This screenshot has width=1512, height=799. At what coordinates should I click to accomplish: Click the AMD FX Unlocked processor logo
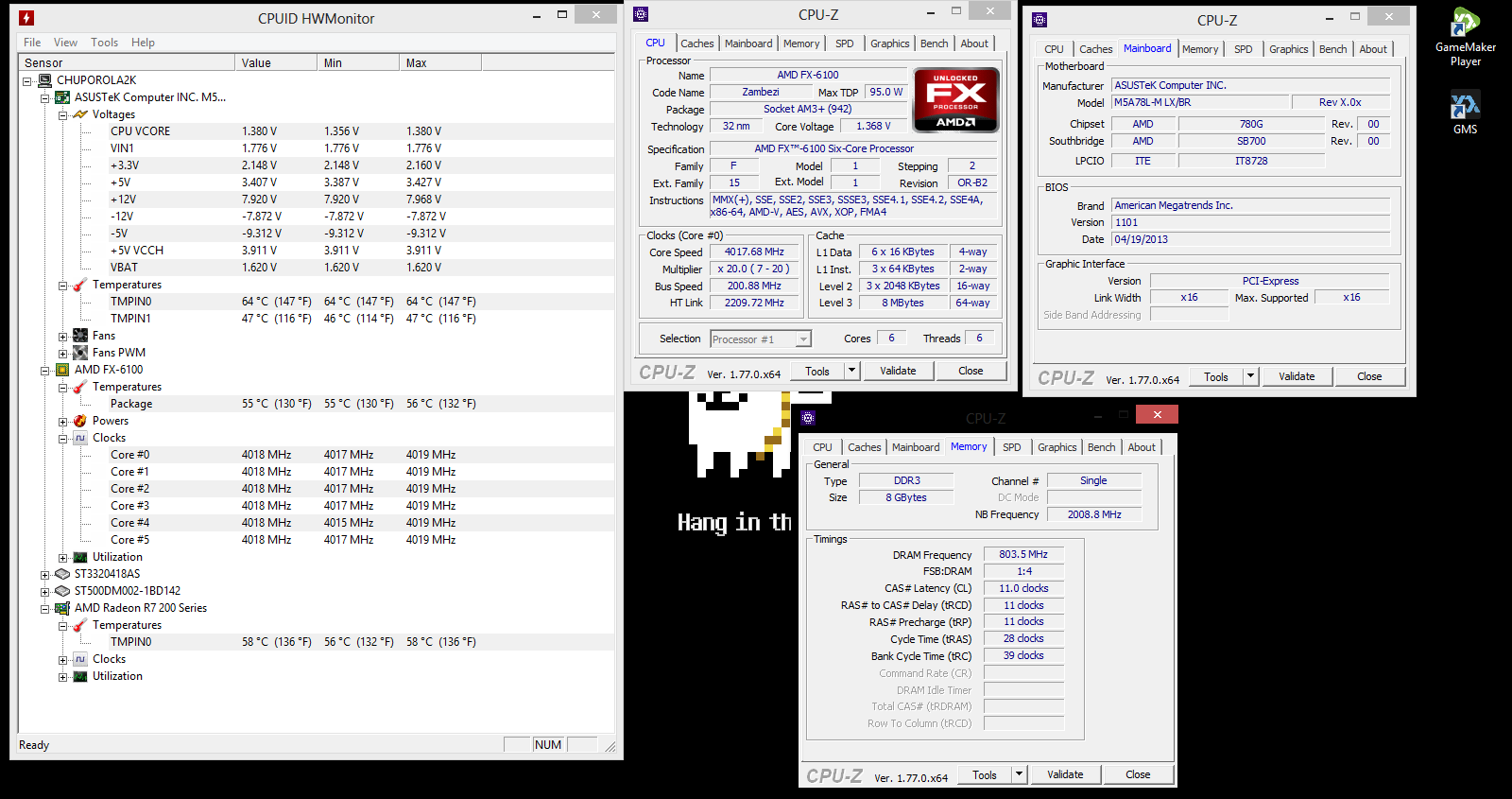click(x=955, y=99)
